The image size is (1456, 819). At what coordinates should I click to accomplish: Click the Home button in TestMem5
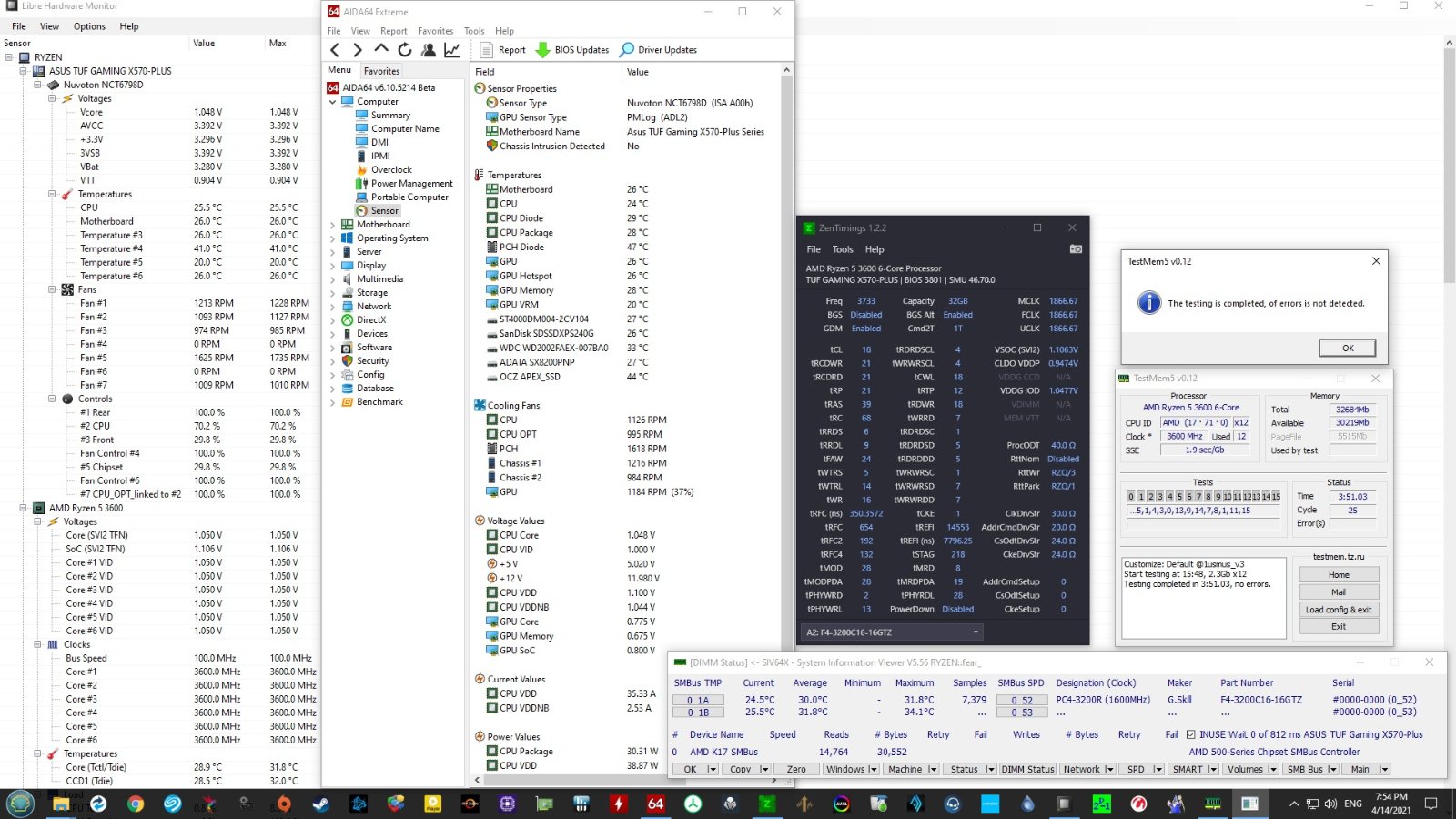[1339, 575]
